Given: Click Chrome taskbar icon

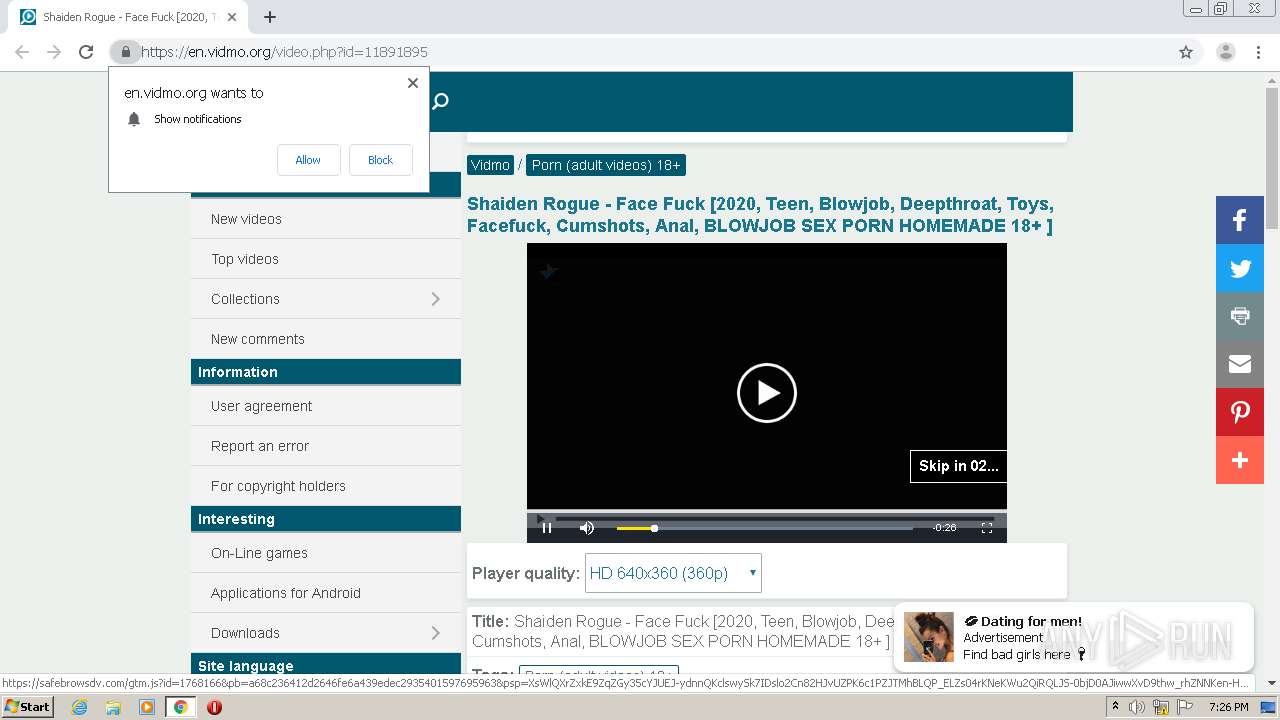Looking at the screenshot, I should [180, 707].
